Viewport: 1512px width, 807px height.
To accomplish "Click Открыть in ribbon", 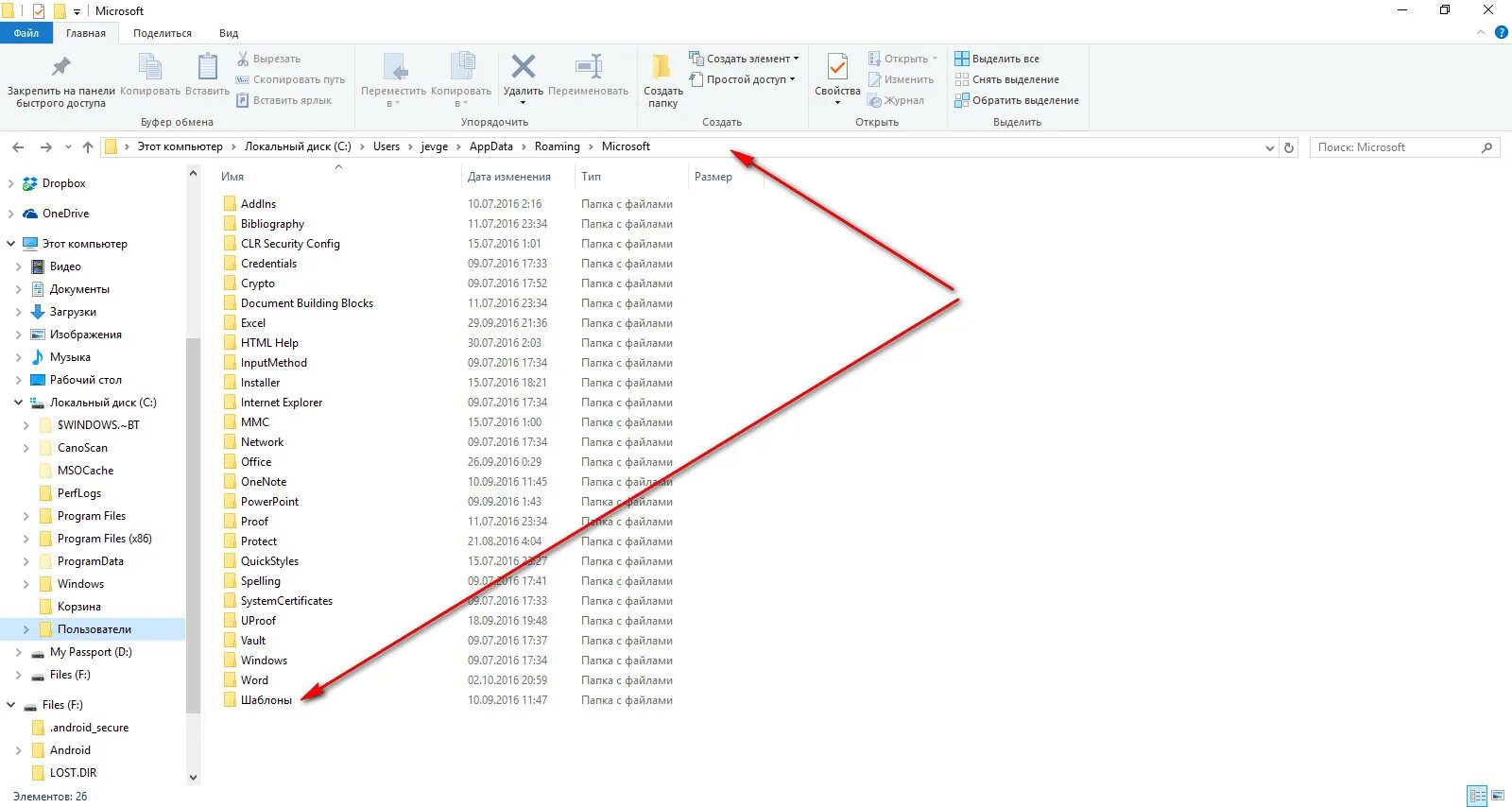I will coord(903,59).
